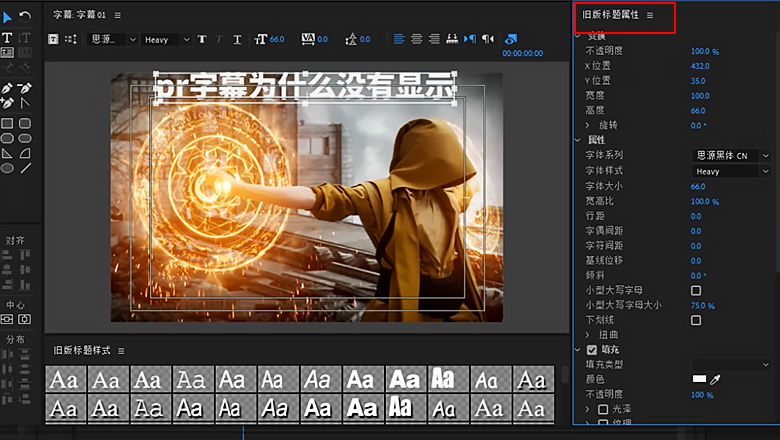Select the Convert Anchor Point tool
The image size is (780, 440).
click(25, 103)
